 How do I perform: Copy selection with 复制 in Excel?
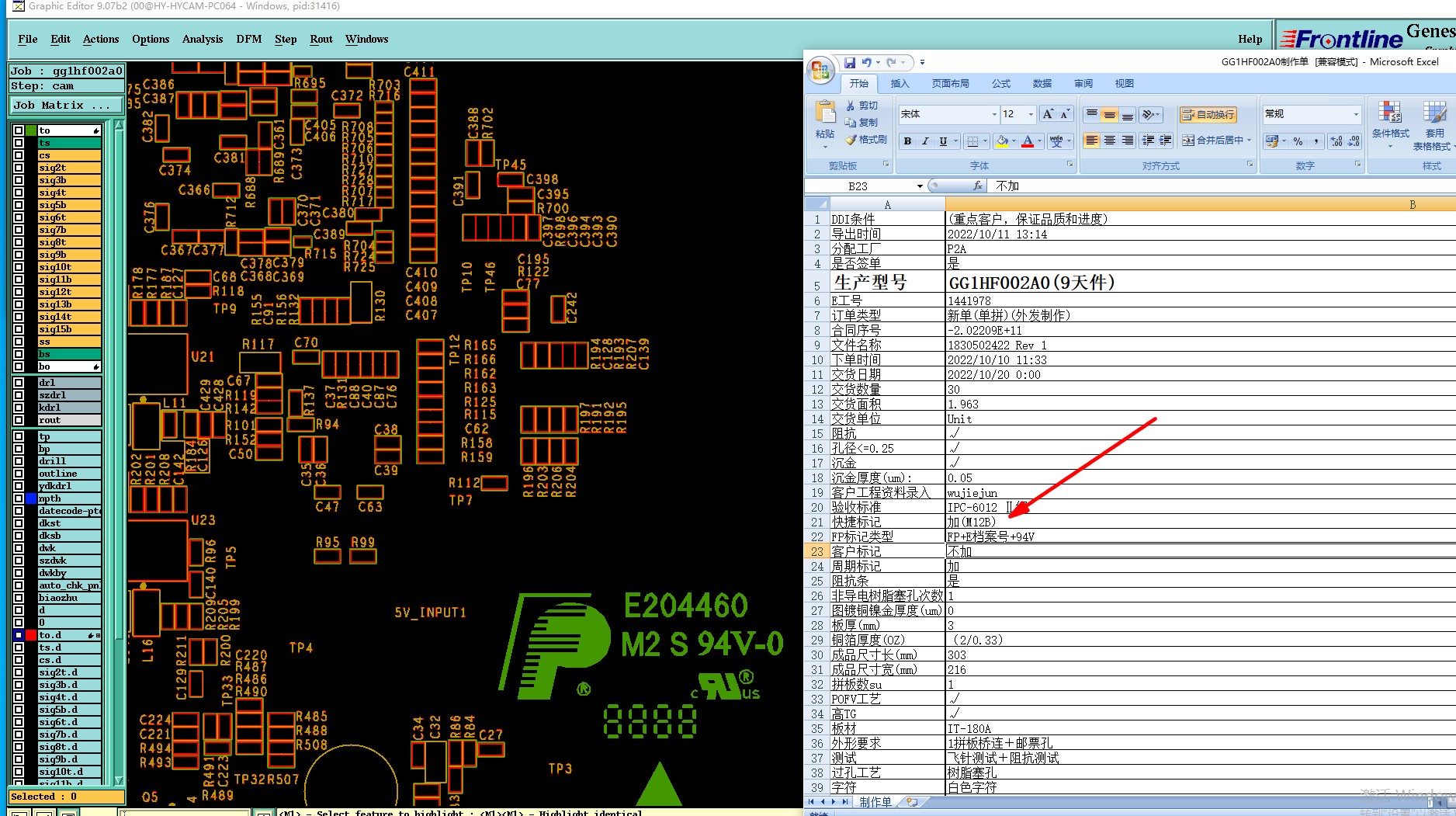tap(862, 123)
